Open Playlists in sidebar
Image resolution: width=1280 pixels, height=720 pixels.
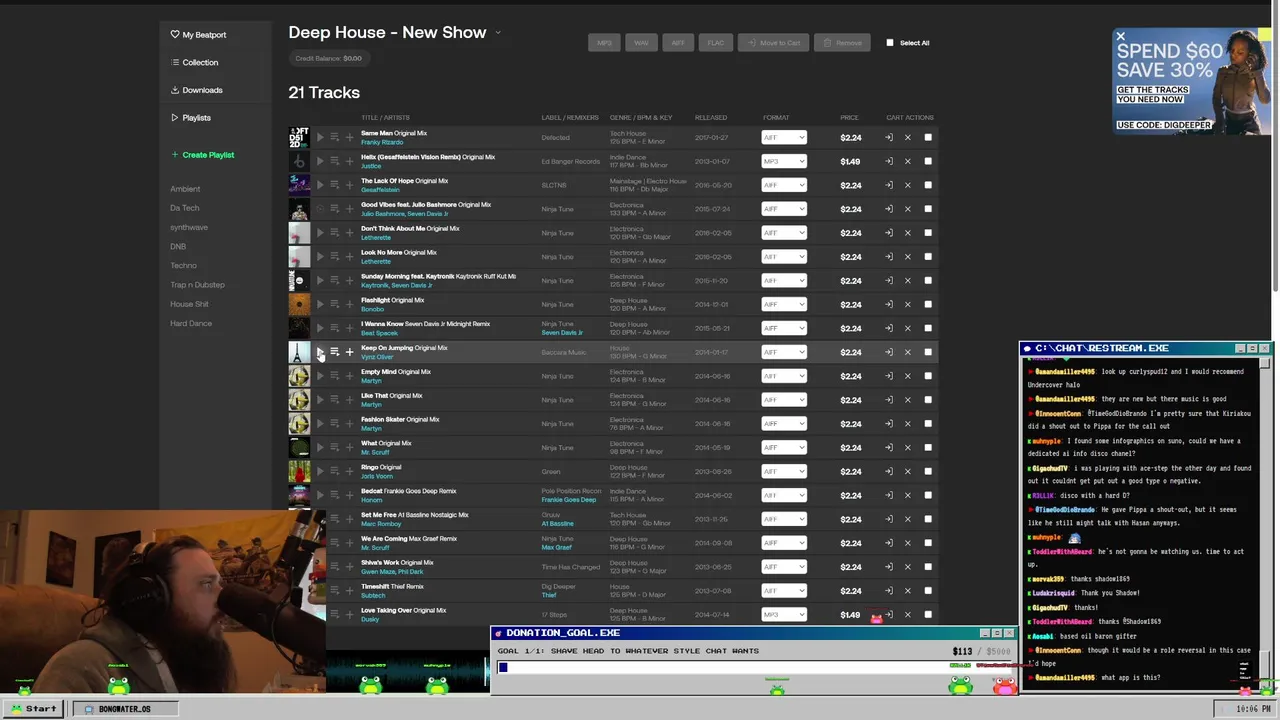pos(190,118)
